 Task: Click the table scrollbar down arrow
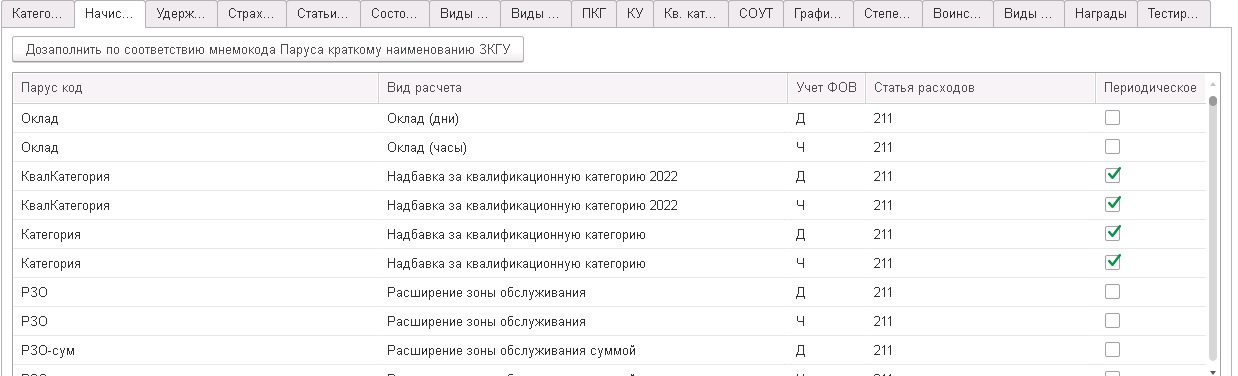(x=1213, y=372)
